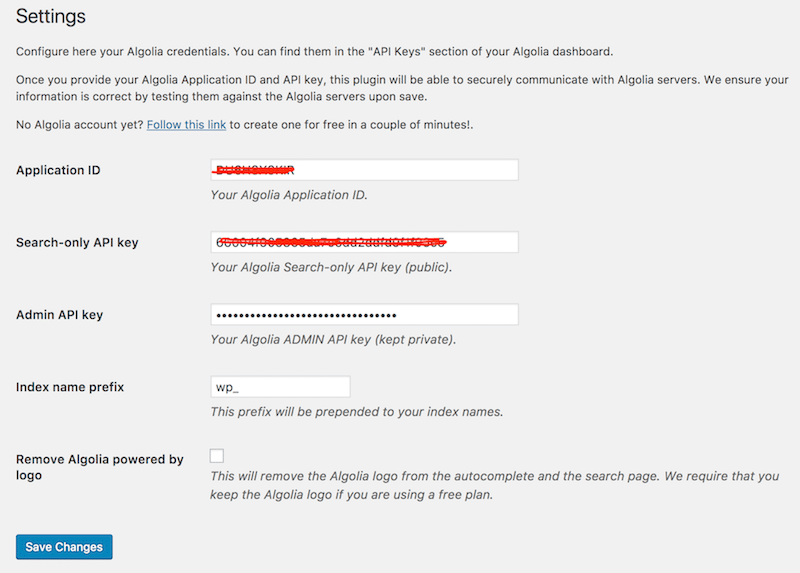The height and width of the screenshot is (573, 800).
Task: Click the "Index name prefix" label
Action: [x=70, y=387]
